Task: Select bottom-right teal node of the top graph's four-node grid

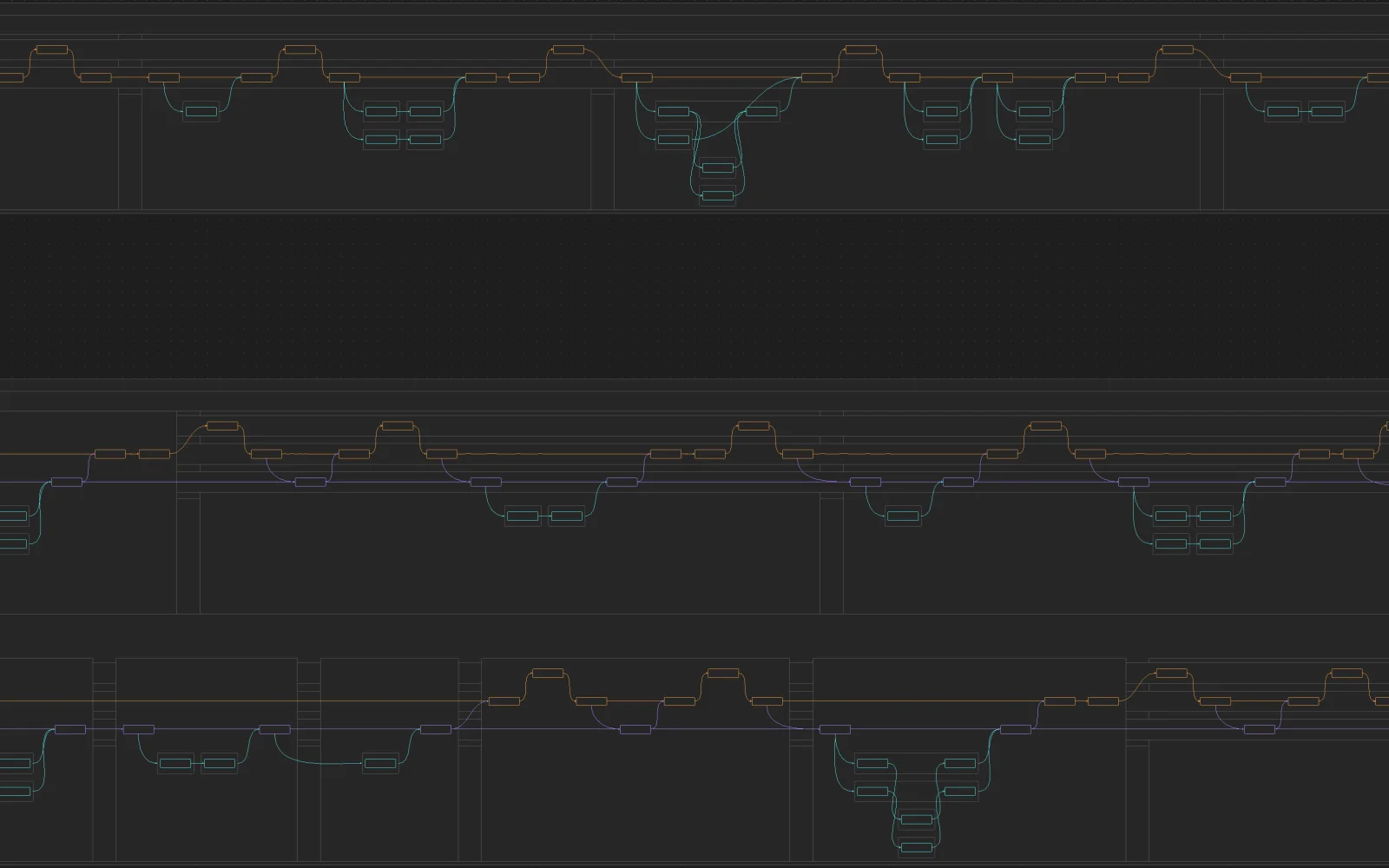Action: [x=425, y=139]
